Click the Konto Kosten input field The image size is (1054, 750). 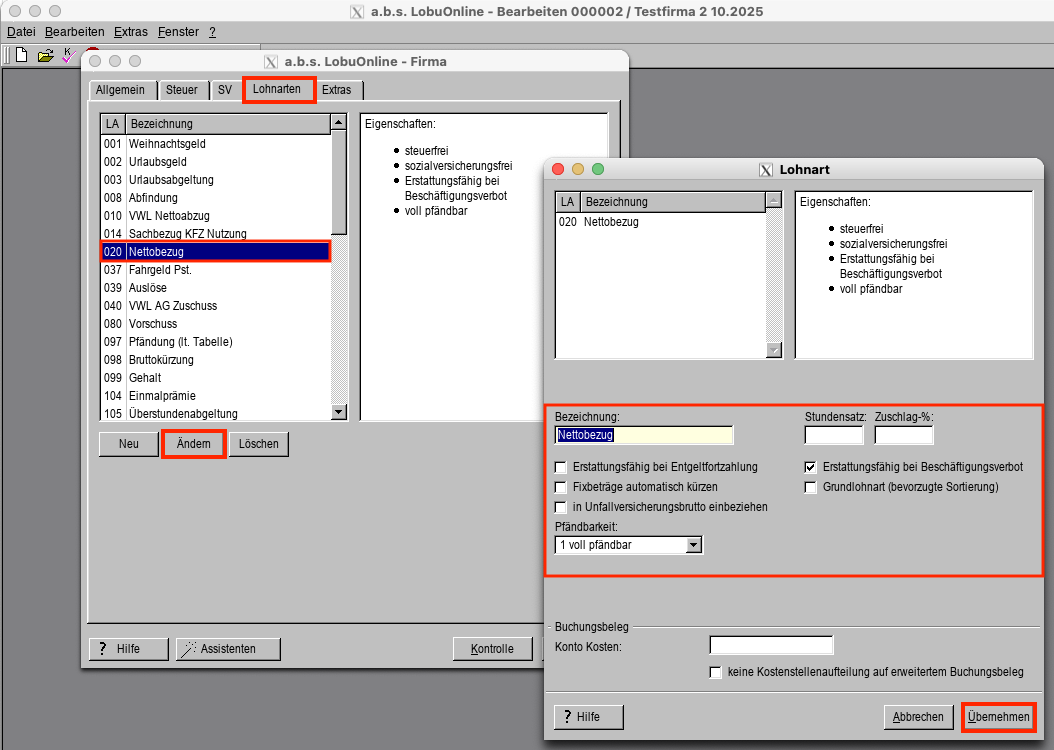click(770, 645)
